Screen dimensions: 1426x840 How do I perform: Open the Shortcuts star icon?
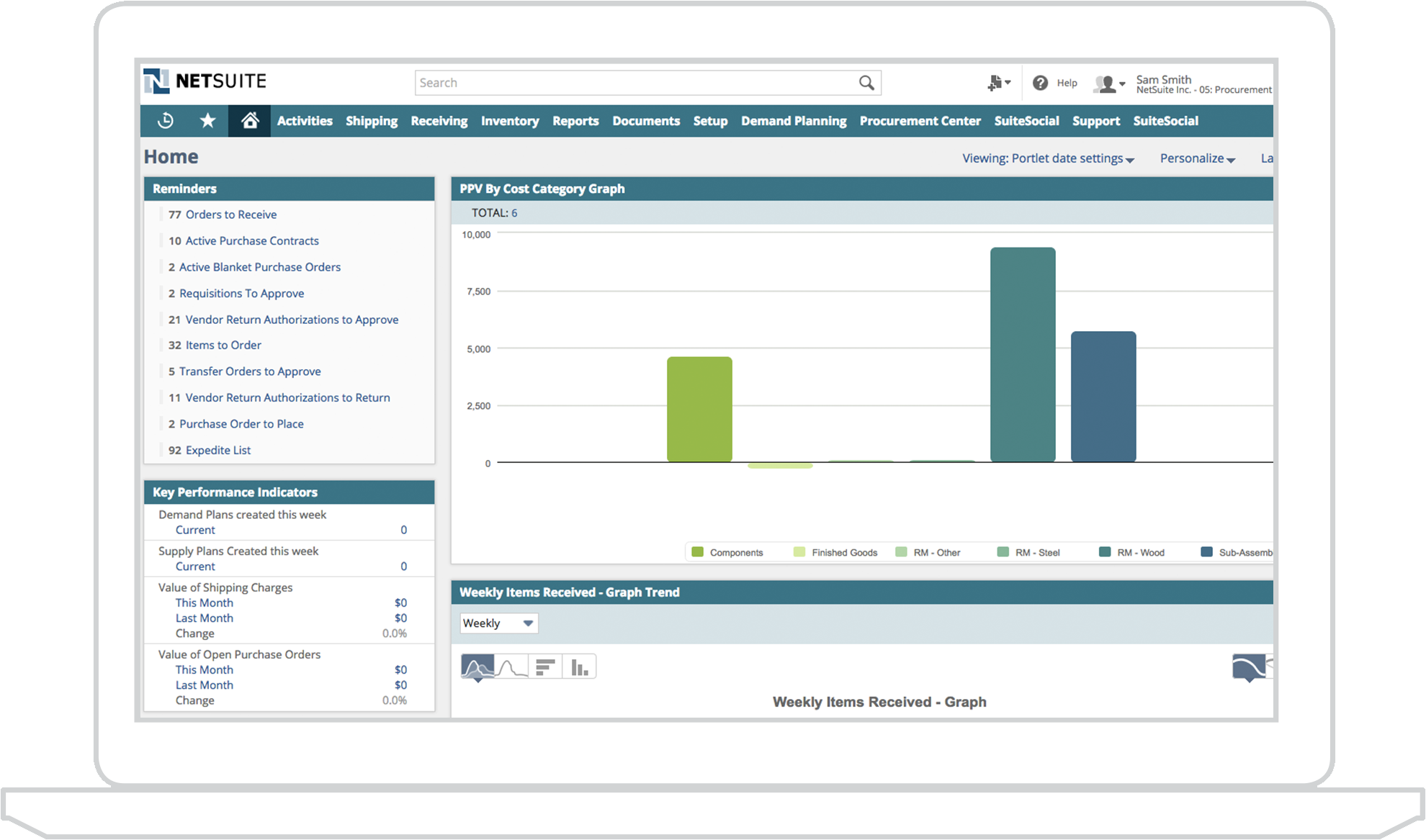(207, 121)
